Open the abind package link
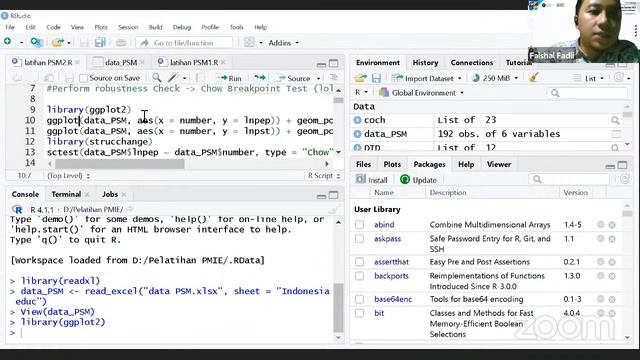 [384, 225]
